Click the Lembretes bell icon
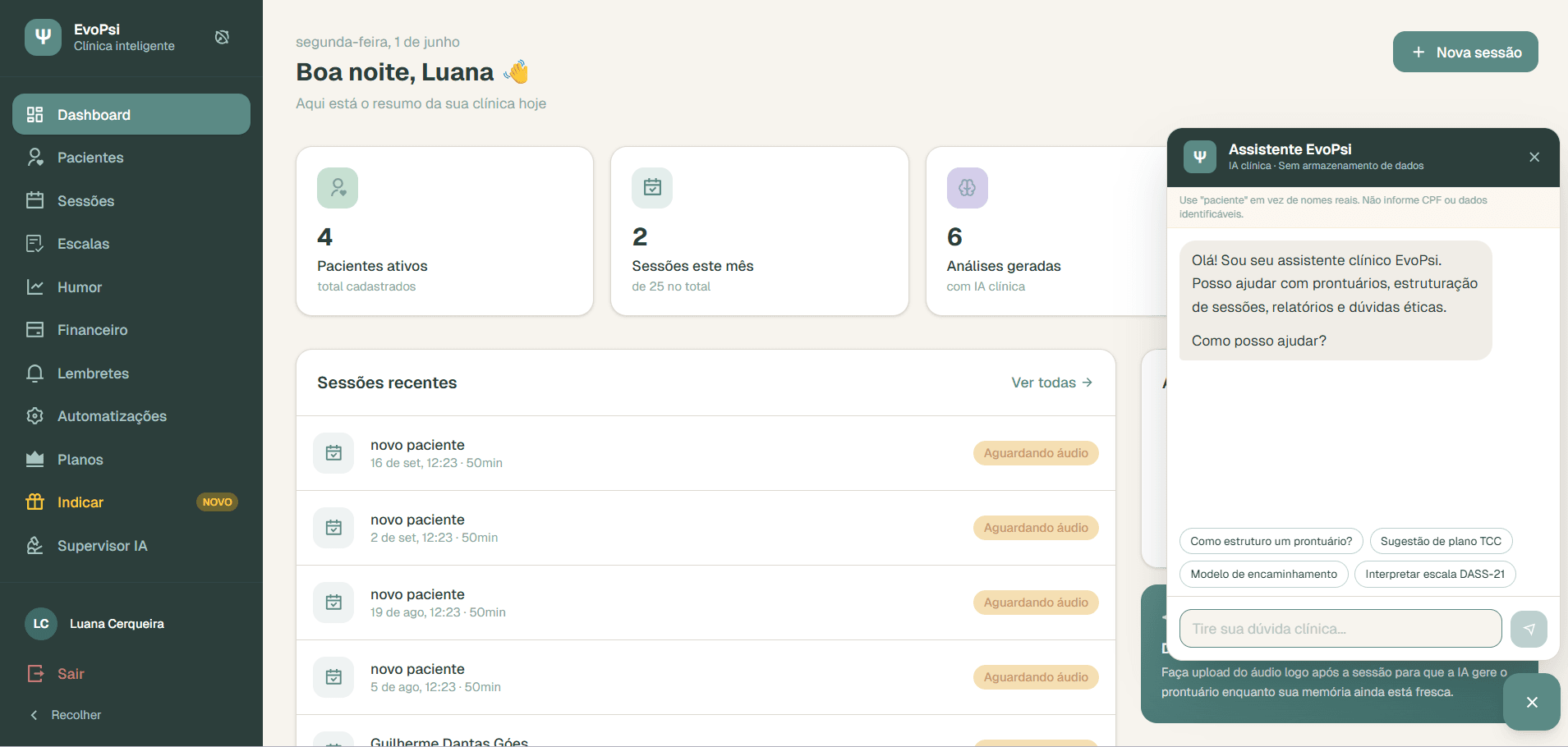The height and width of the screenshot is (747, 1568). tap(34, 373)
